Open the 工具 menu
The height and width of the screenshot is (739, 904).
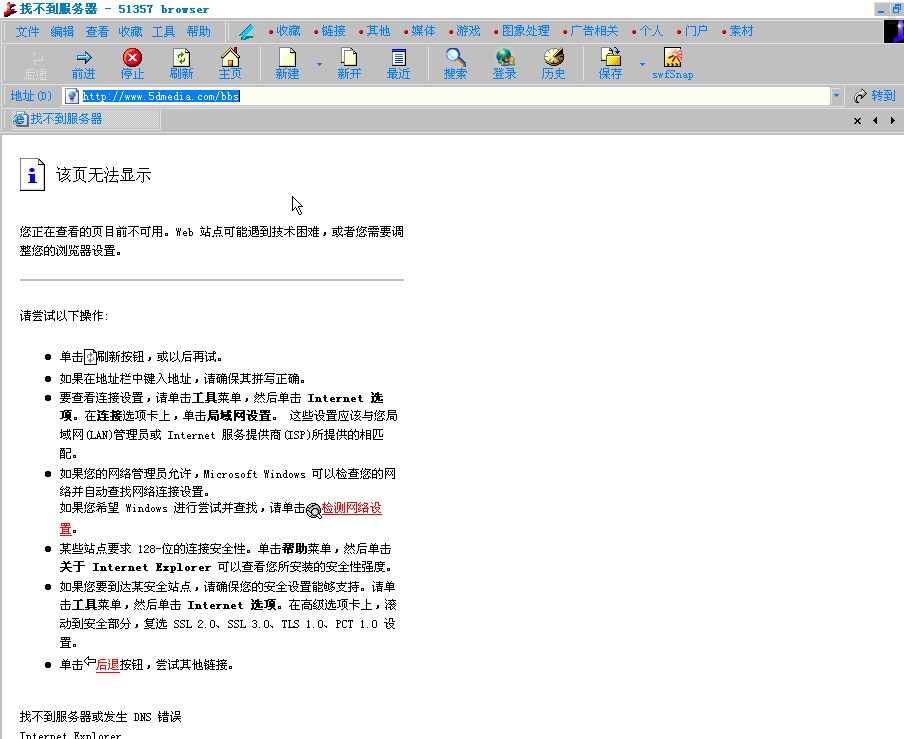pos(164,32)
